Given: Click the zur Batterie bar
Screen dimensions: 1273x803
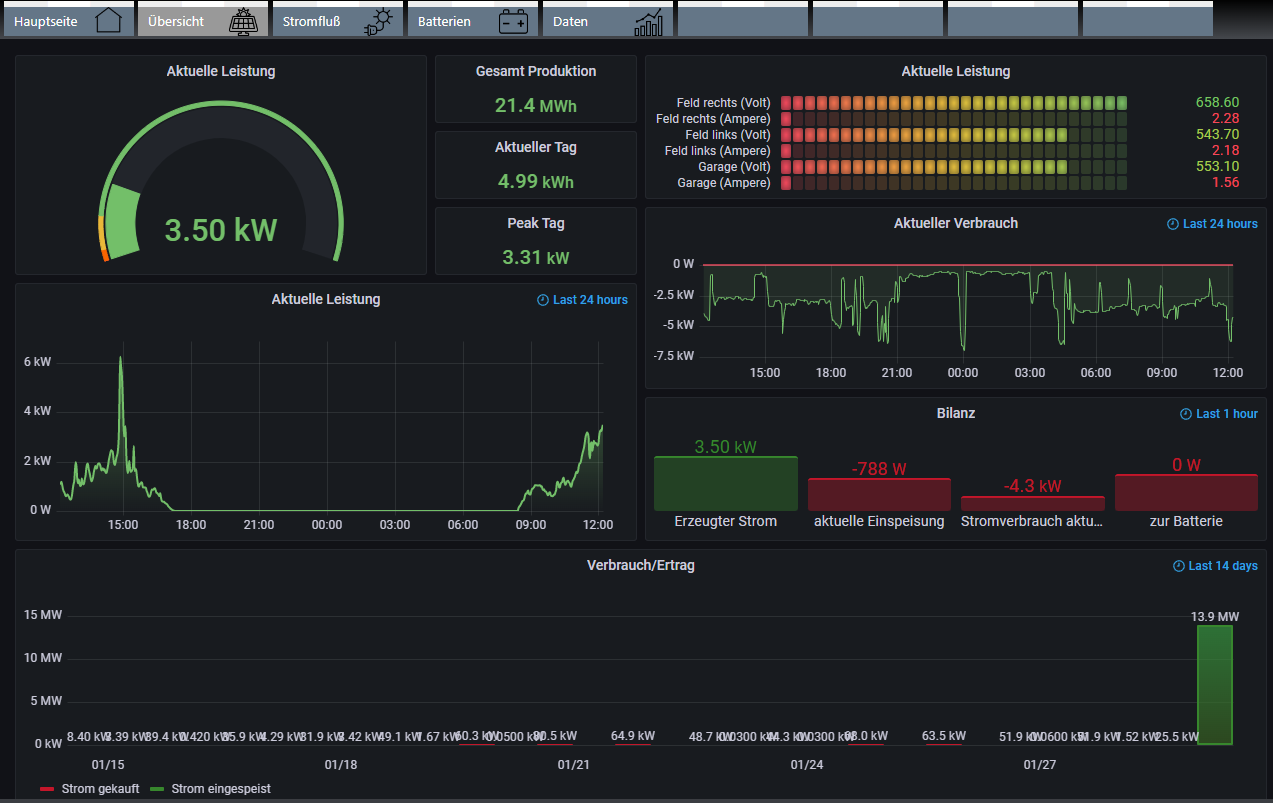Looking at the screenshot, I should click(x=1186, y=493).
